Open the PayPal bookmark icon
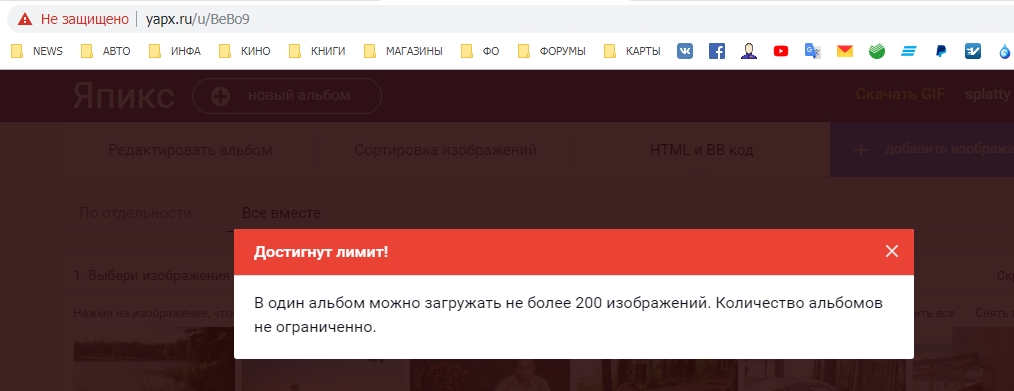Viewport: 1014px width, 391px height. pos(941,51)
